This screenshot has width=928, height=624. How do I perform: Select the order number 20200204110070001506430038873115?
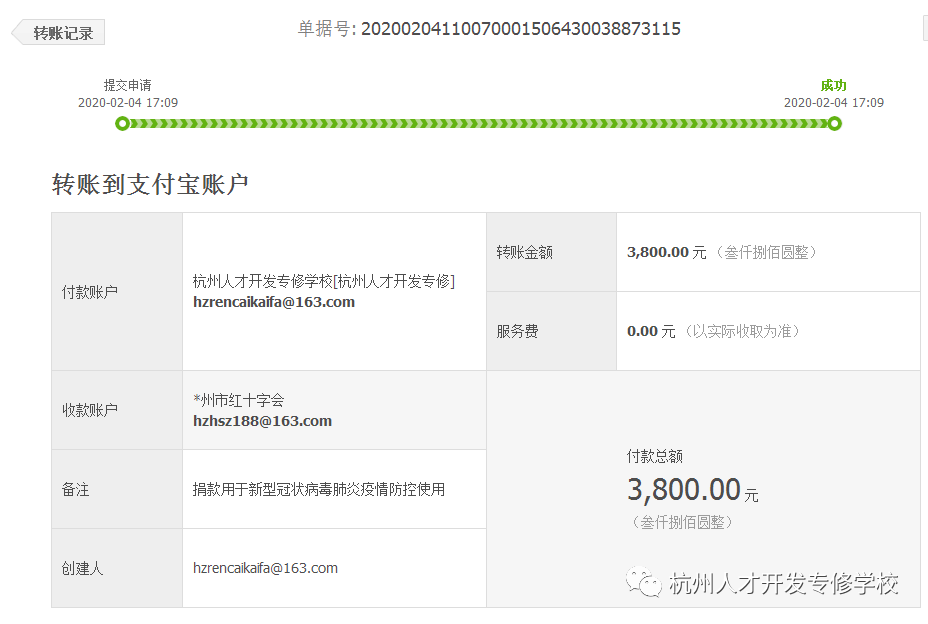tap(521, 29)
